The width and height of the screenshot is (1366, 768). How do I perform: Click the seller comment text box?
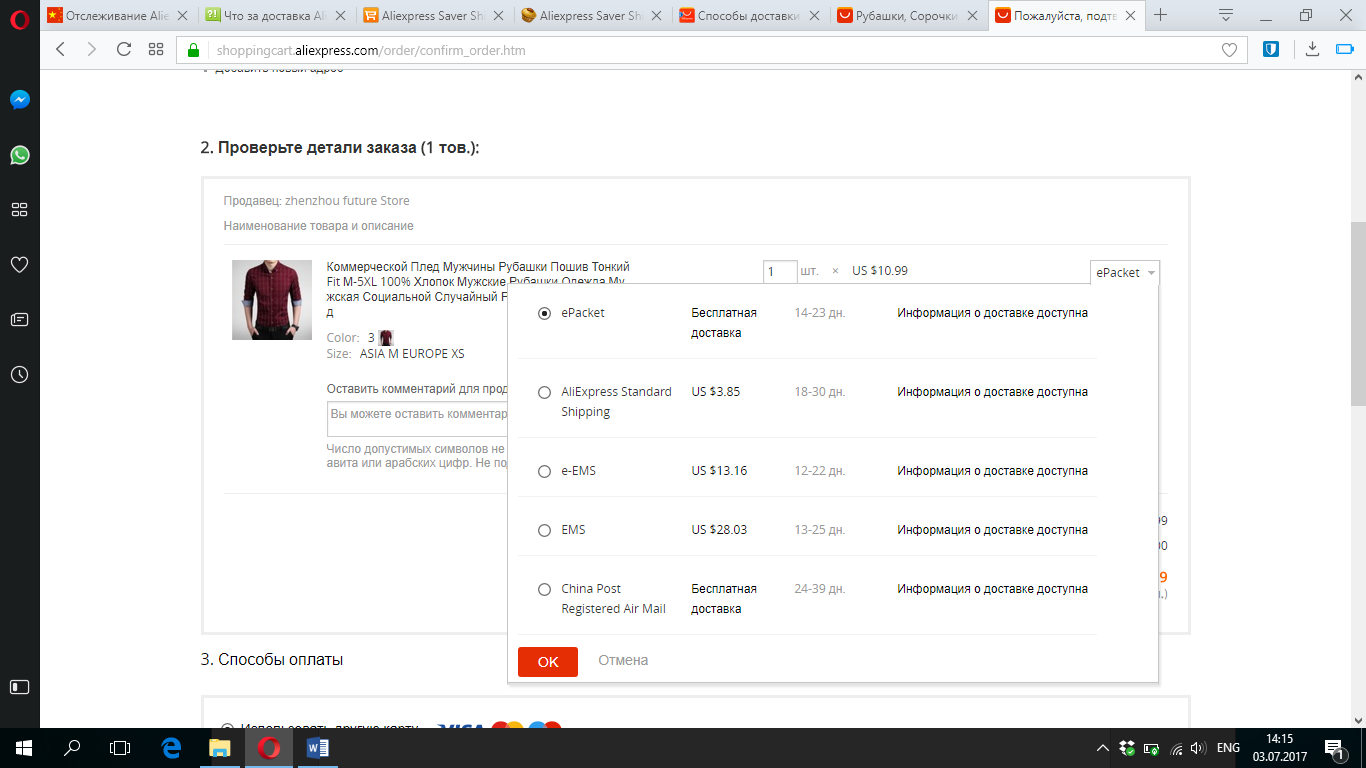point(417,420)
